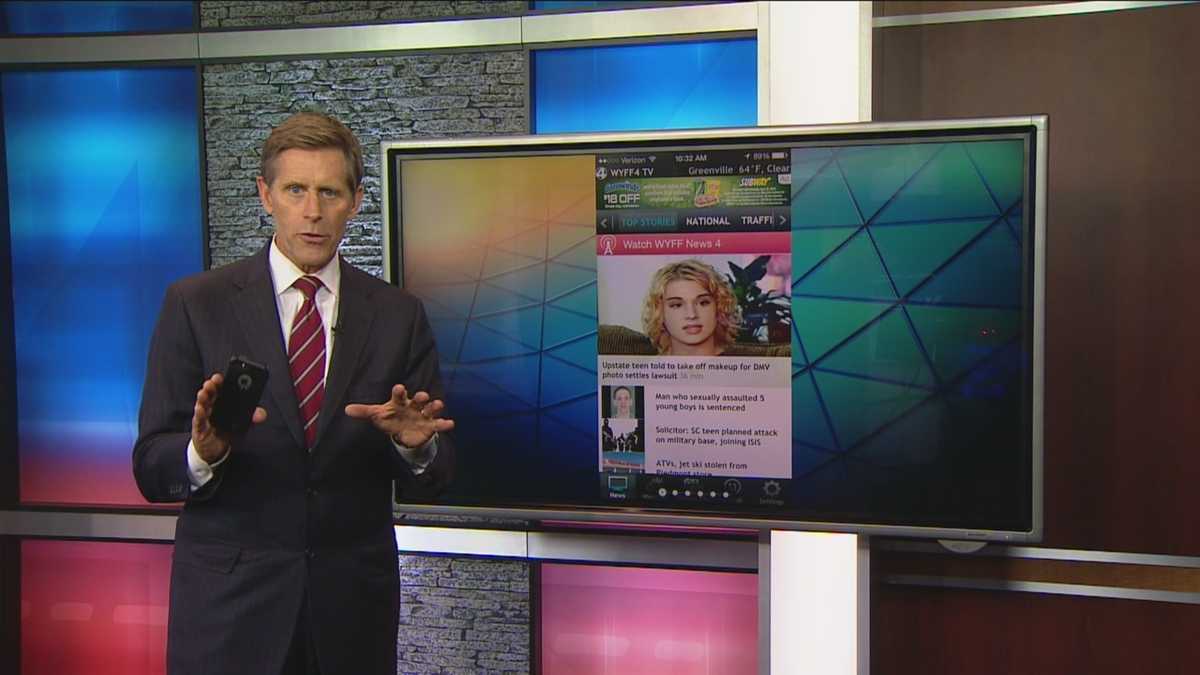
Task: Tap the location arrow in status bar
Action: click(x=749, y=157)
